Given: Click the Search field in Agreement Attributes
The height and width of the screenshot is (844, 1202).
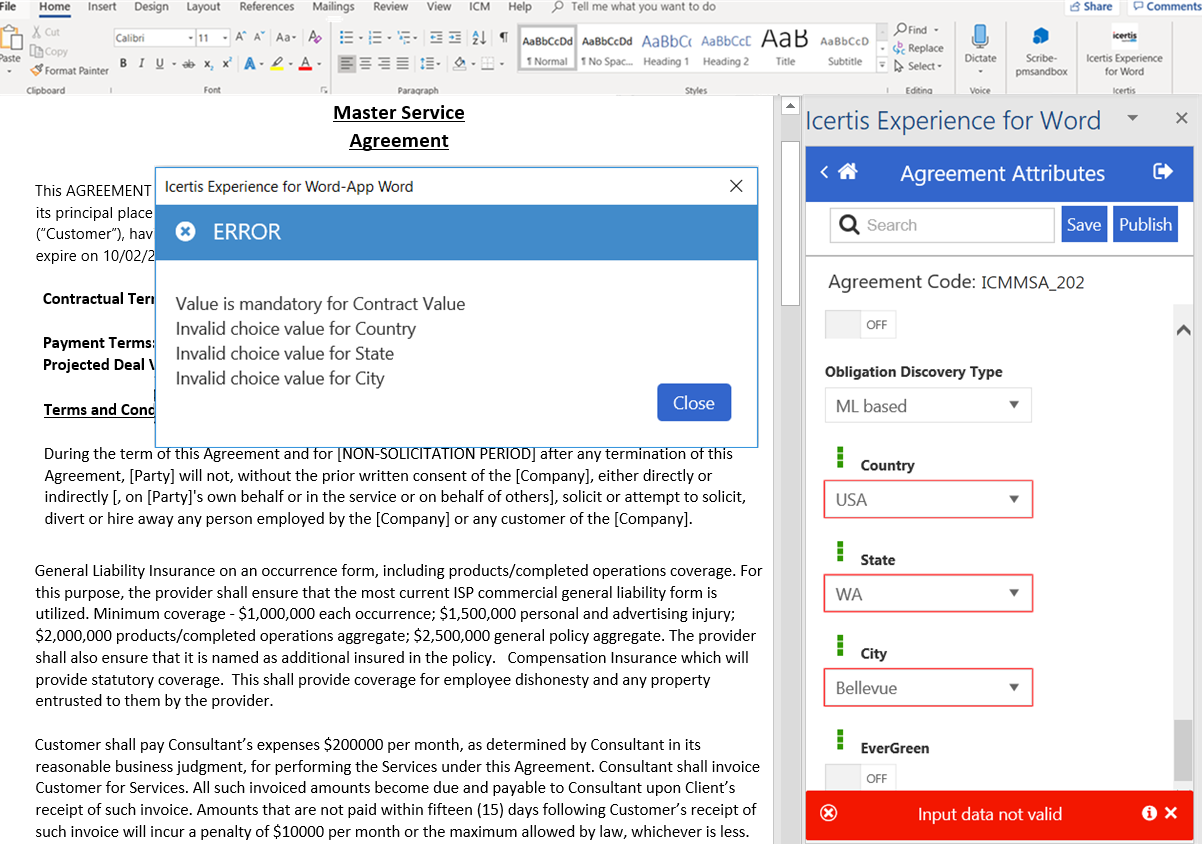Looking at the screenshot, I should 942,225.
